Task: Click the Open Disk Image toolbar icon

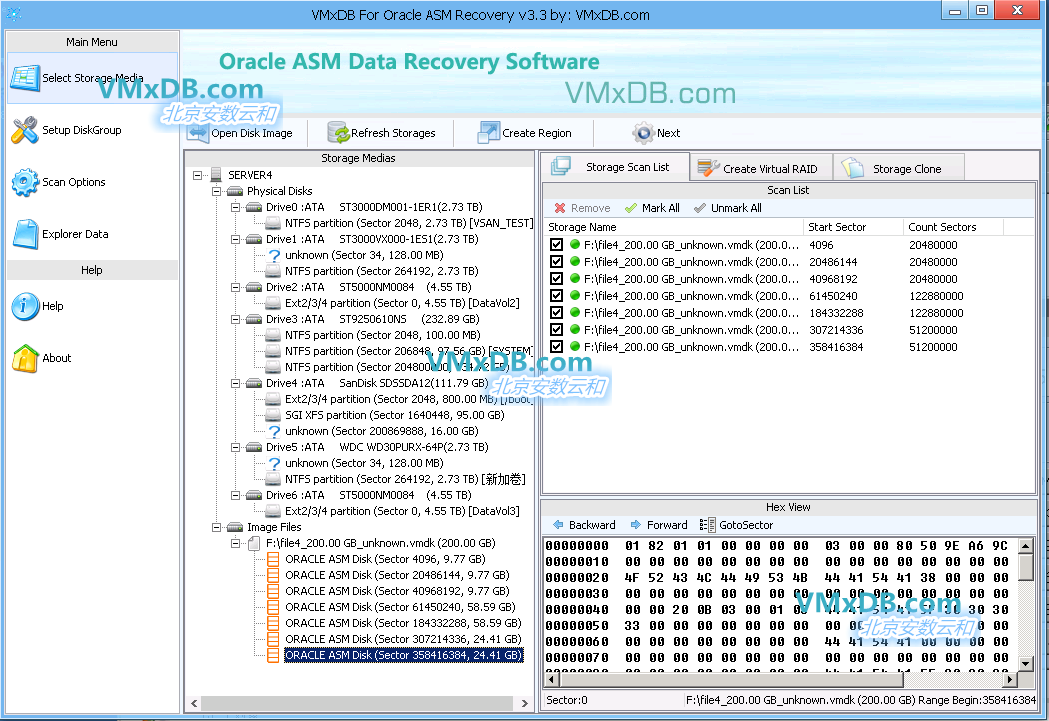Action: [x=197, y=133]
